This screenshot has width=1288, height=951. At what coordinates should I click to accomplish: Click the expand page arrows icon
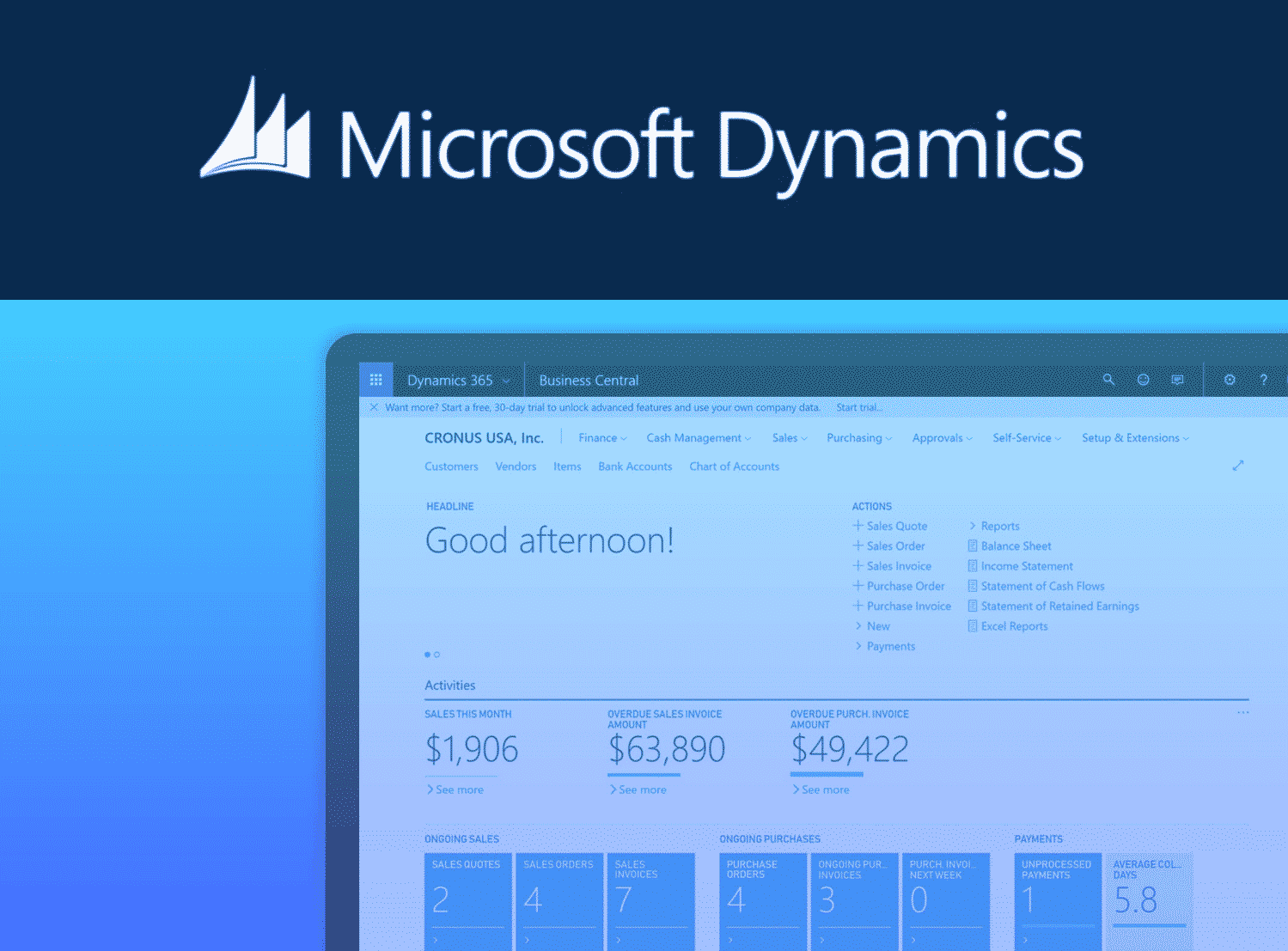[1237, 466]
